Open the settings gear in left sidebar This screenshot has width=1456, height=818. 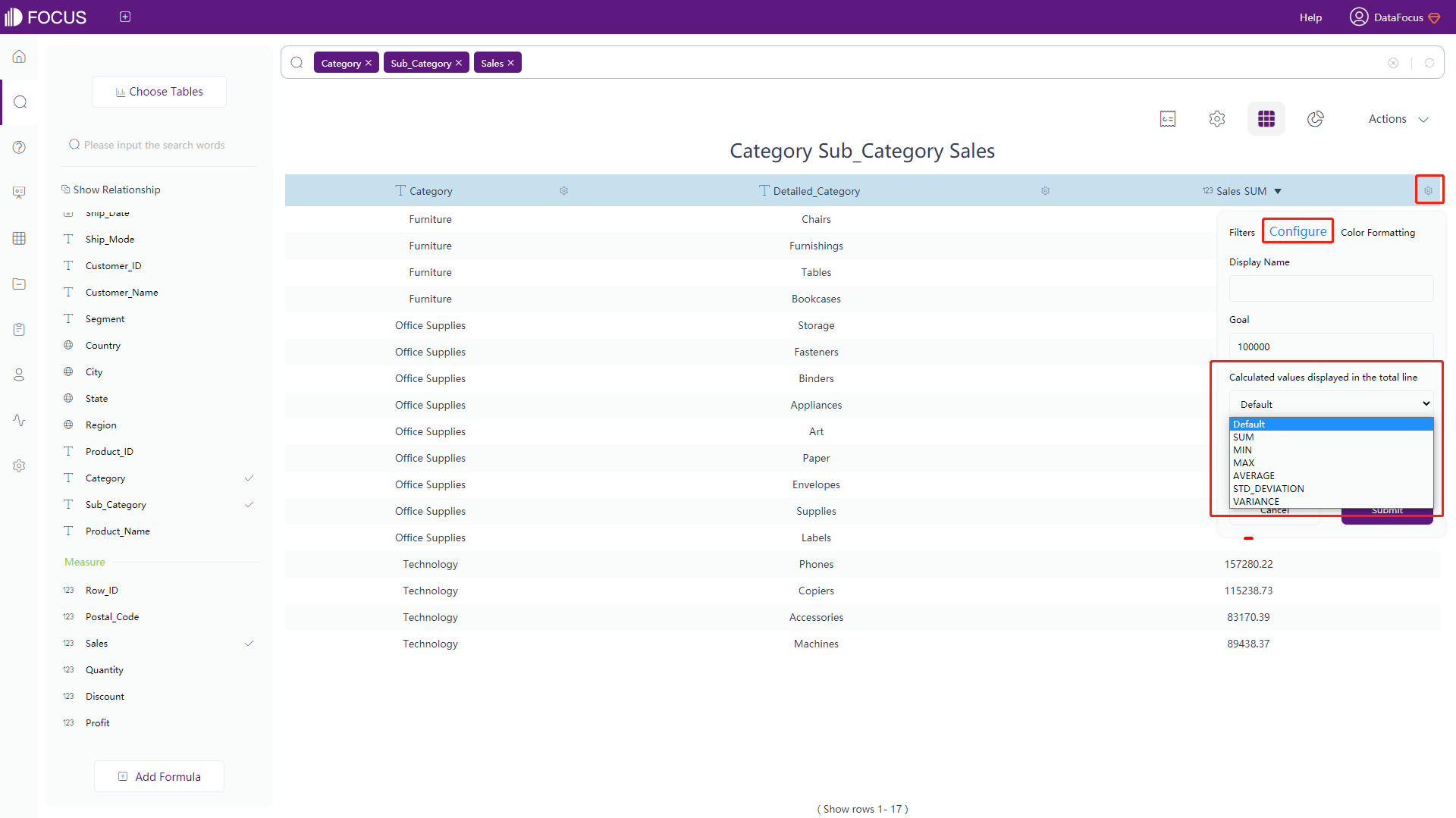tap(19, 465)
